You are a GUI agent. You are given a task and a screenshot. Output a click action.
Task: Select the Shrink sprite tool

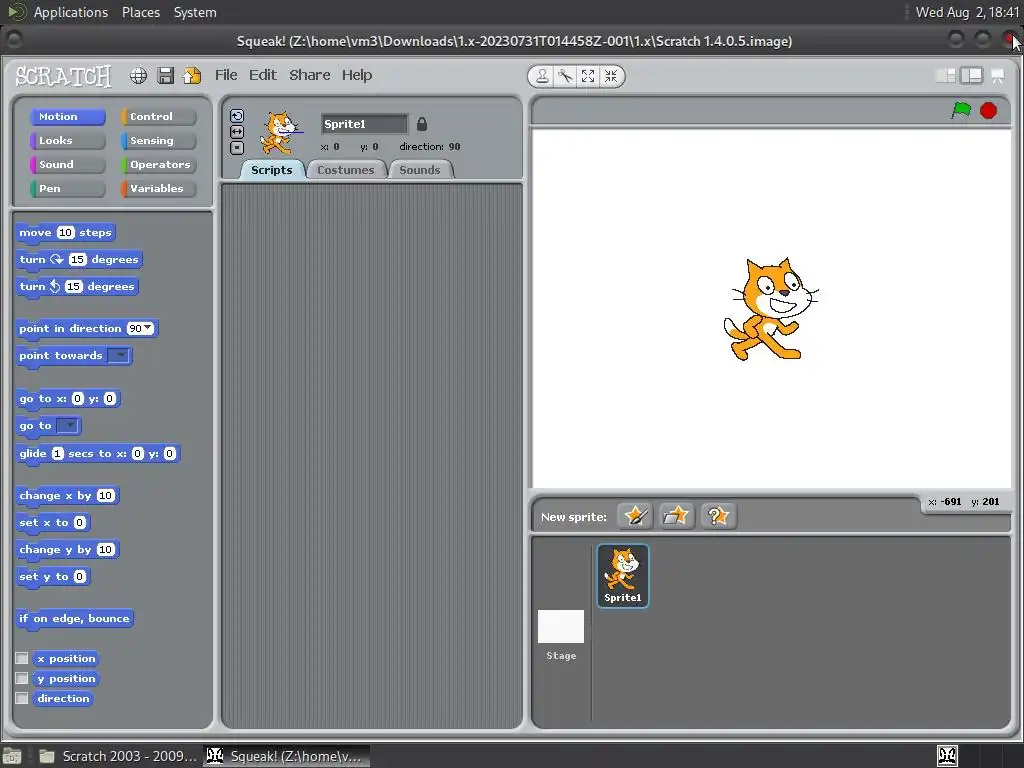pos(611,76)
